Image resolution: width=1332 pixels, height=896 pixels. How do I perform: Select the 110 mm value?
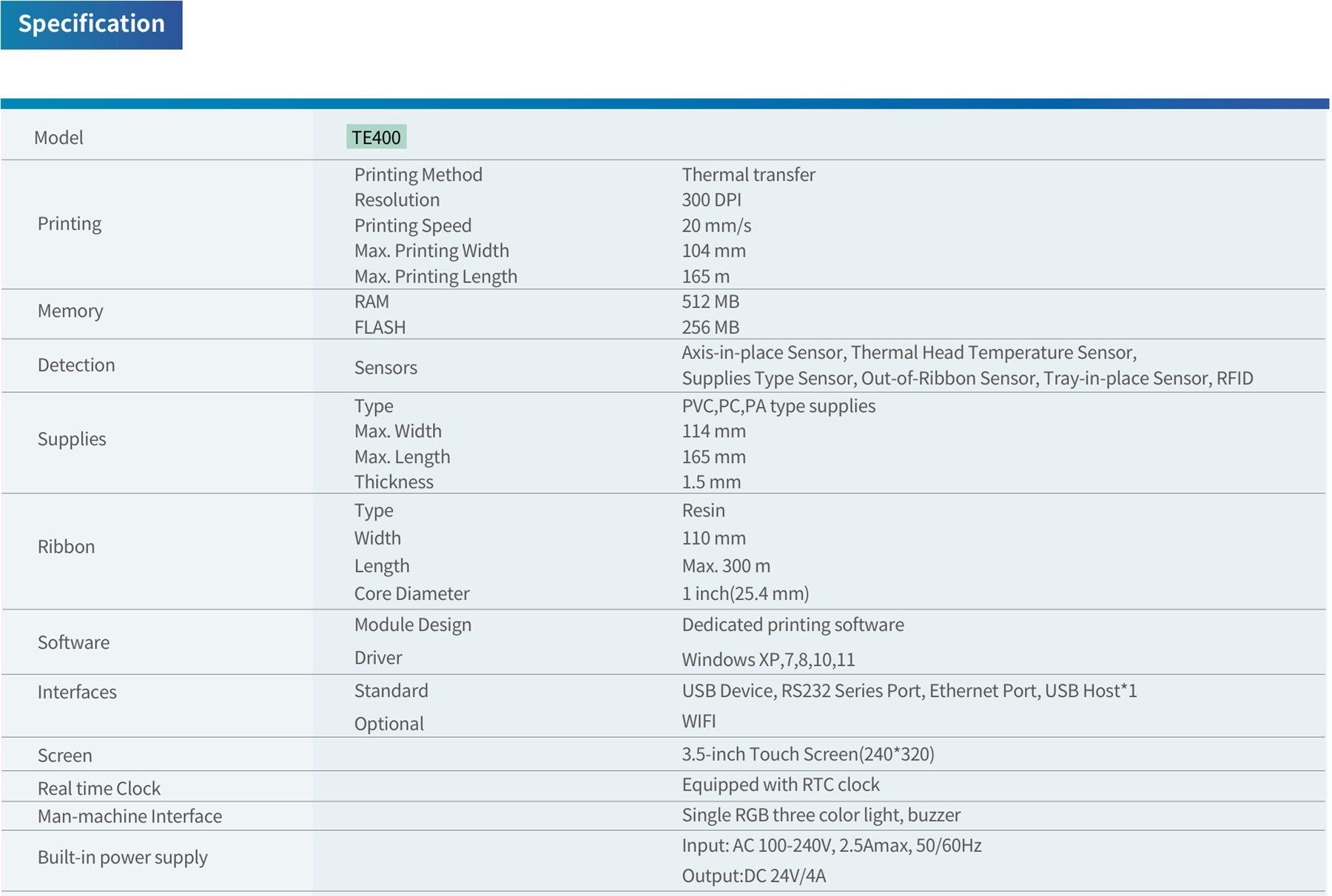coord(713,538)
